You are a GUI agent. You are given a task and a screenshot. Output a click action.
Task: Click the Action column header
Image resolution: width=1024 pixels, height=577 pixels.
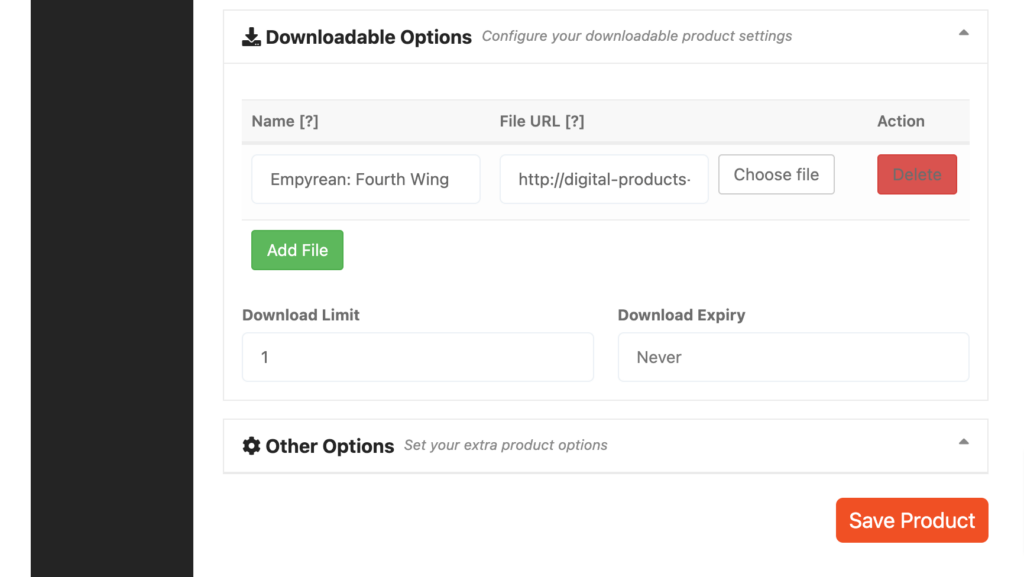pyautogui.click(x=900, y=121)
